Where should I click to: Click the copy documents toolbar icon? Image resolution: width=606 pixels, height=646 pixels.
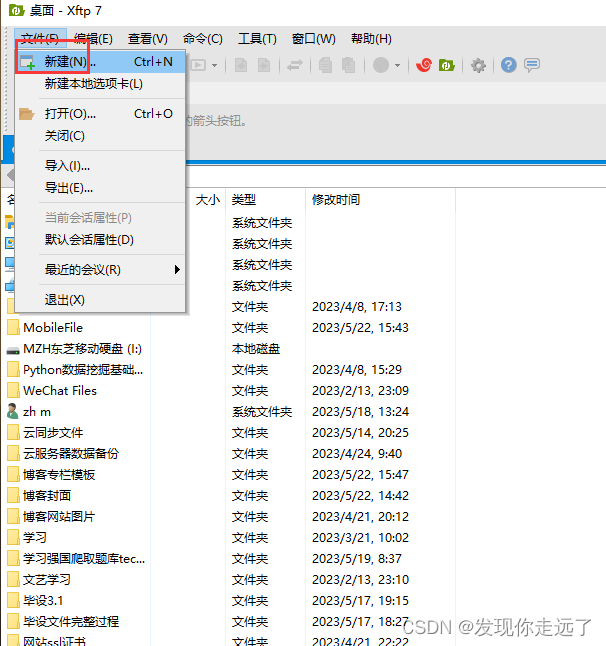click(x=325, y=65)
